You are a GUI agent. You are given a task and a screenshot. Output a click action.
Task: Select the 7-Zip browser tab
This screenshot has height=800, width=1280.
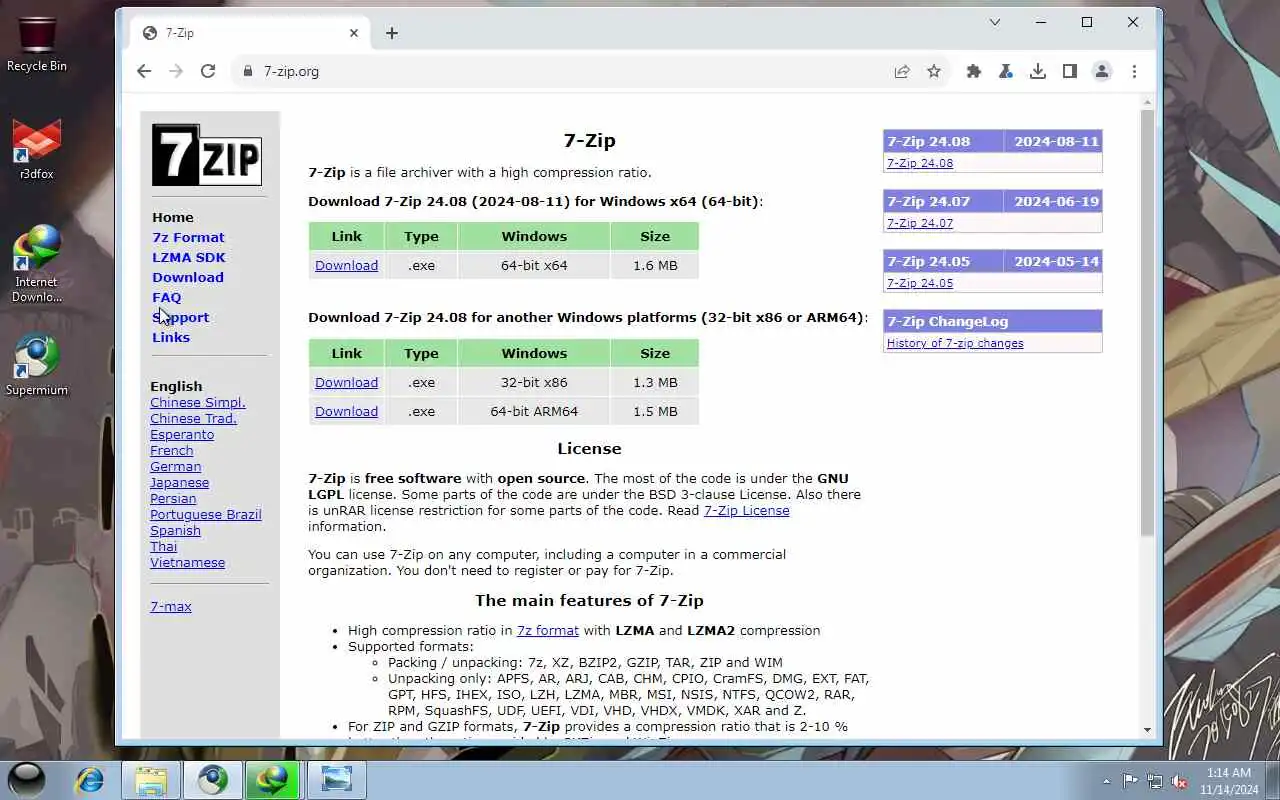pyautogui.click(x=250, y=33)
